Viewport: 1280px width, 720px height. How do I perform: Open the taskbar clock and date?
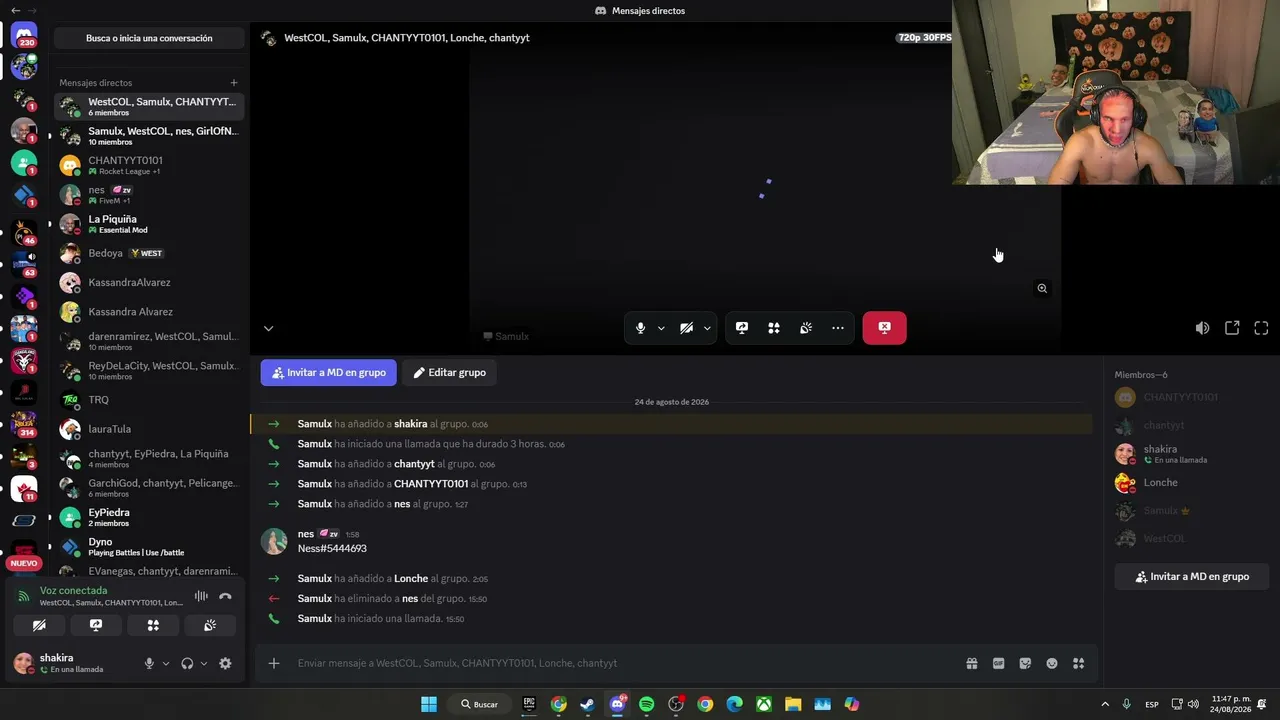1231,704
